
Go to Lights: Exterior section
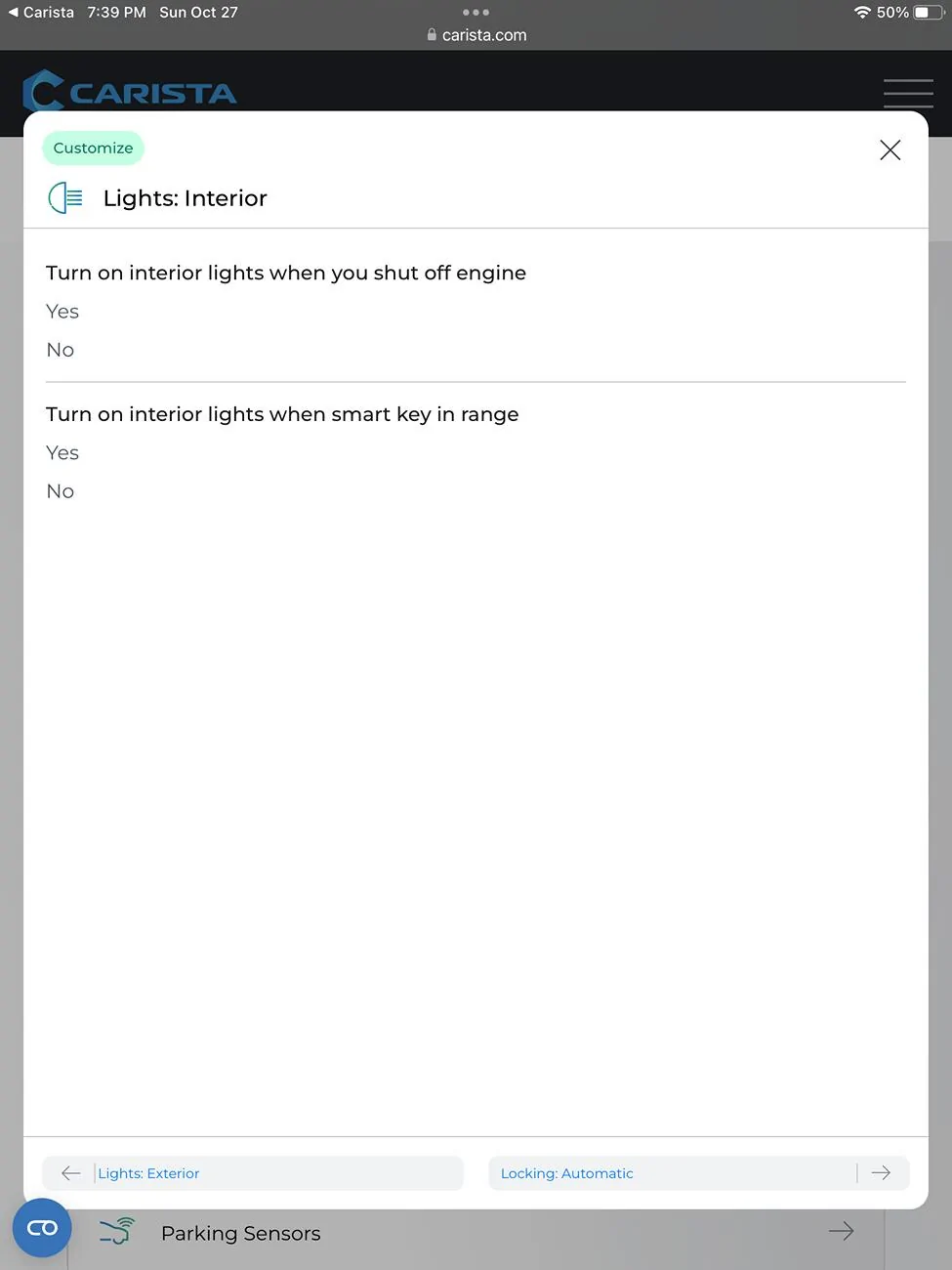(x=149, y=1173)
